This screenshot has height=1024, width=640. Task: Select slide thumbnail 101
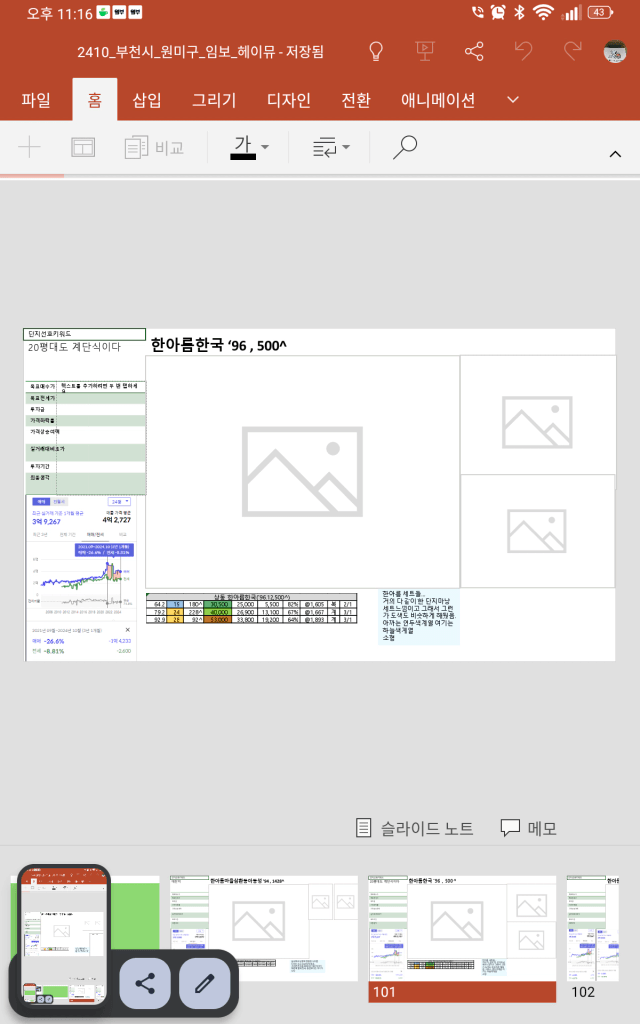[462, 938]
